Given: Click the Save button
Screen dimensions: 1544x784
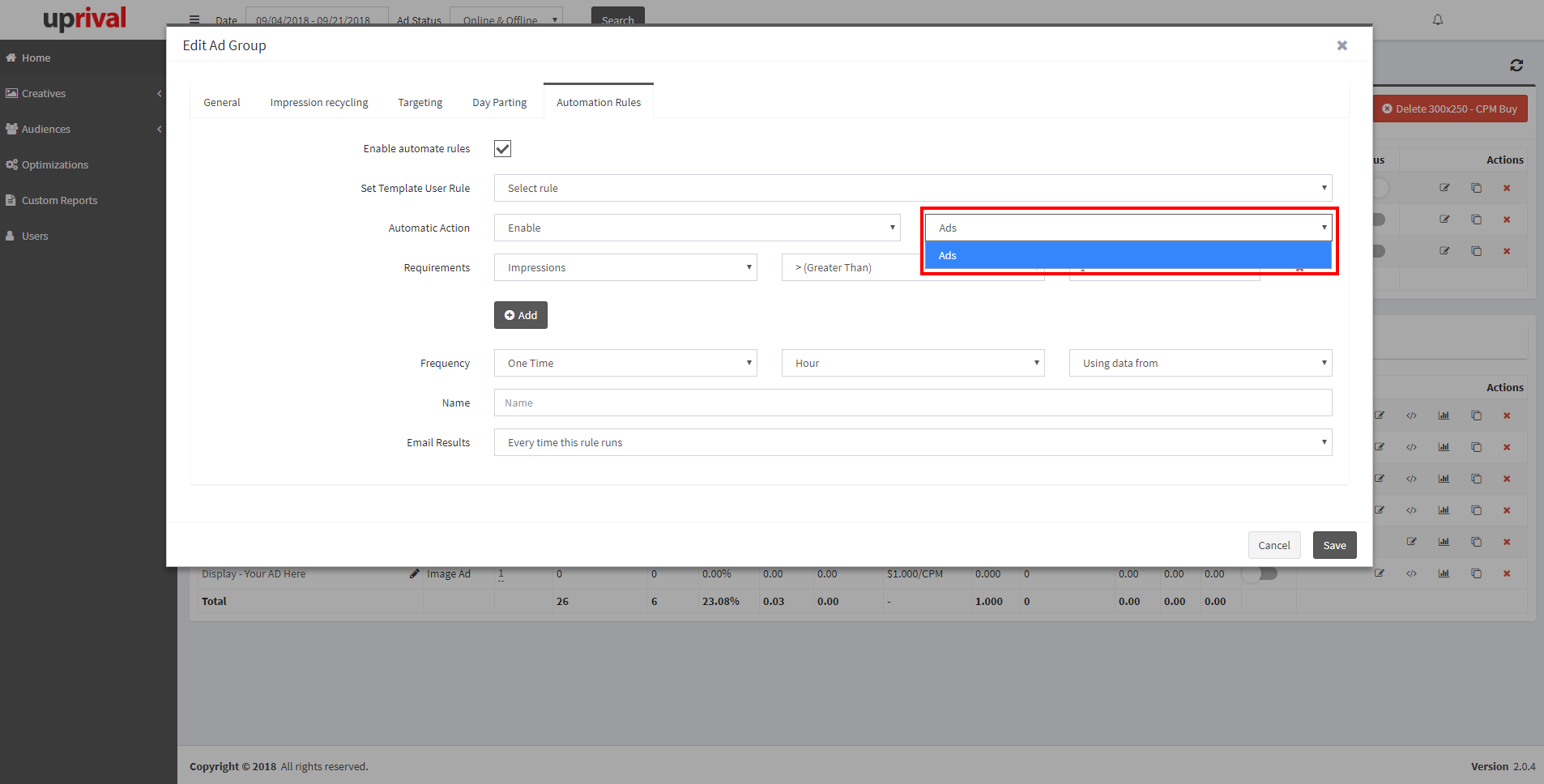Looking at the screenshot, I should [1335, 545].
